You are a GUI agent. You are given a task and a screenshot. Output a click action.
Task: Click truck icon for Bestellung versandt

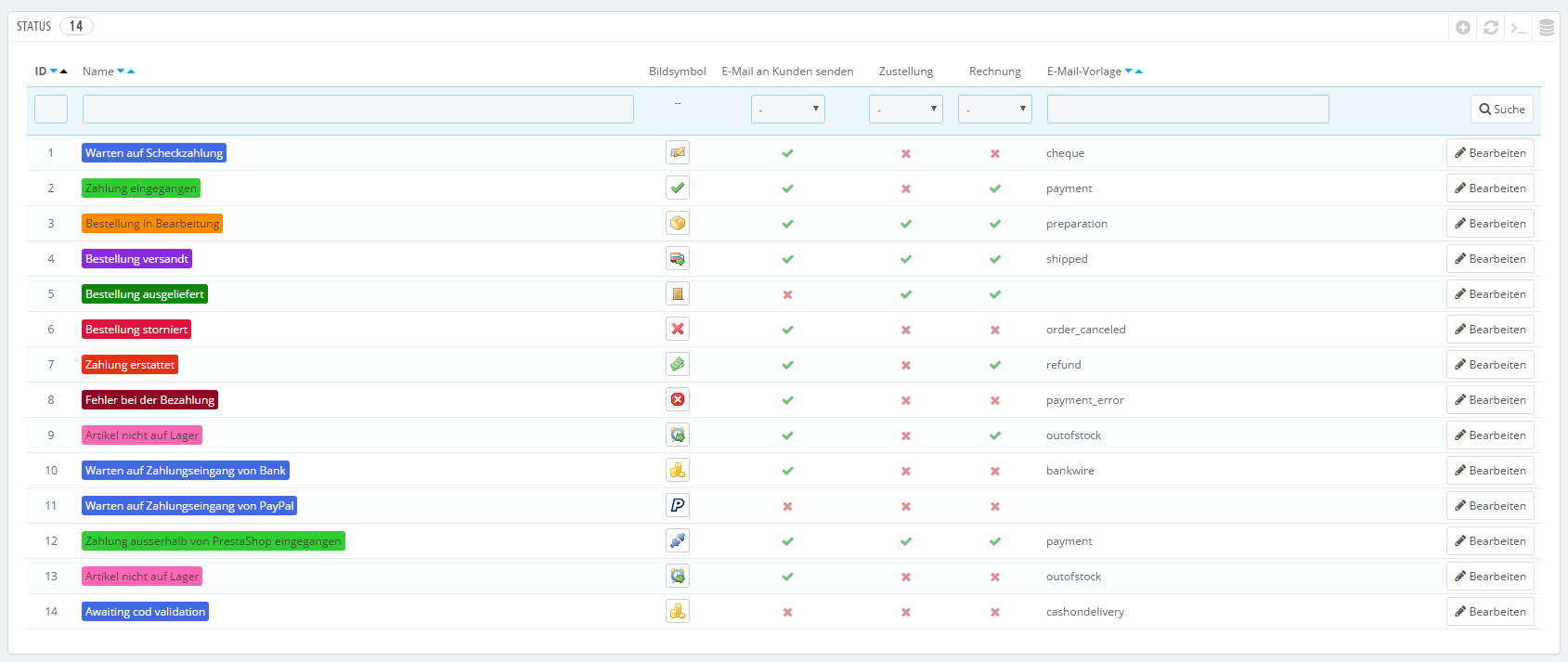[x=678, y=259]
